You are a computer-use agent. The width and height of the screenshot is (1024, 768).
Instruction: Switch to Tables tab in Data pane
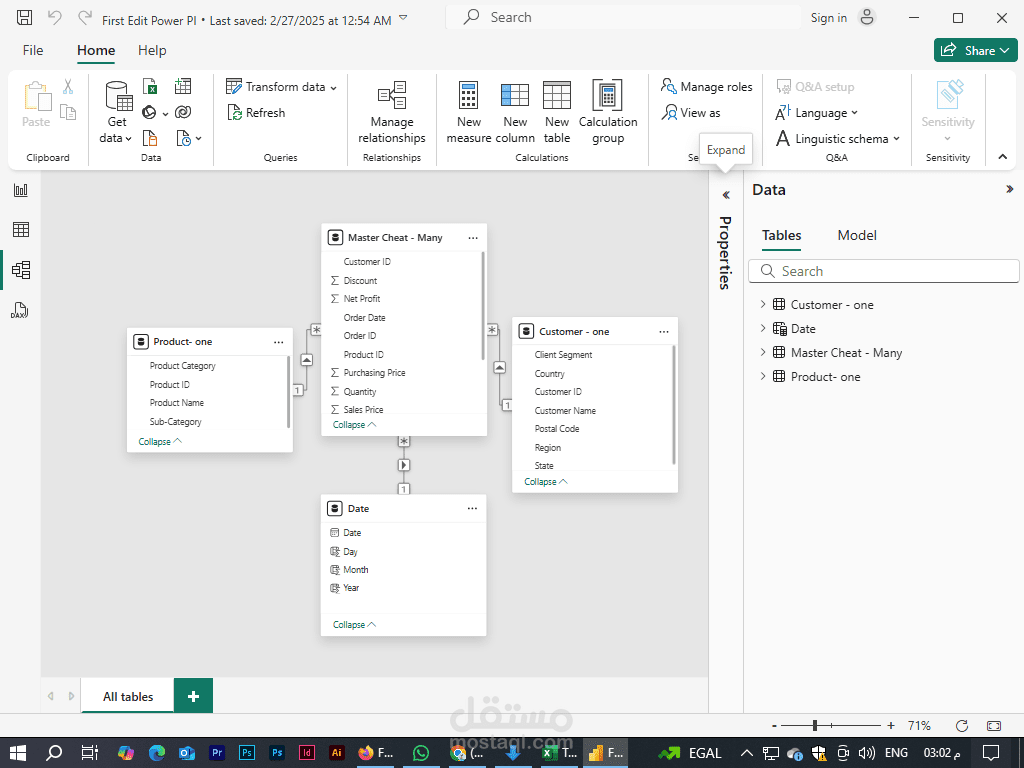pyautogui.click(x=781, y=235)
